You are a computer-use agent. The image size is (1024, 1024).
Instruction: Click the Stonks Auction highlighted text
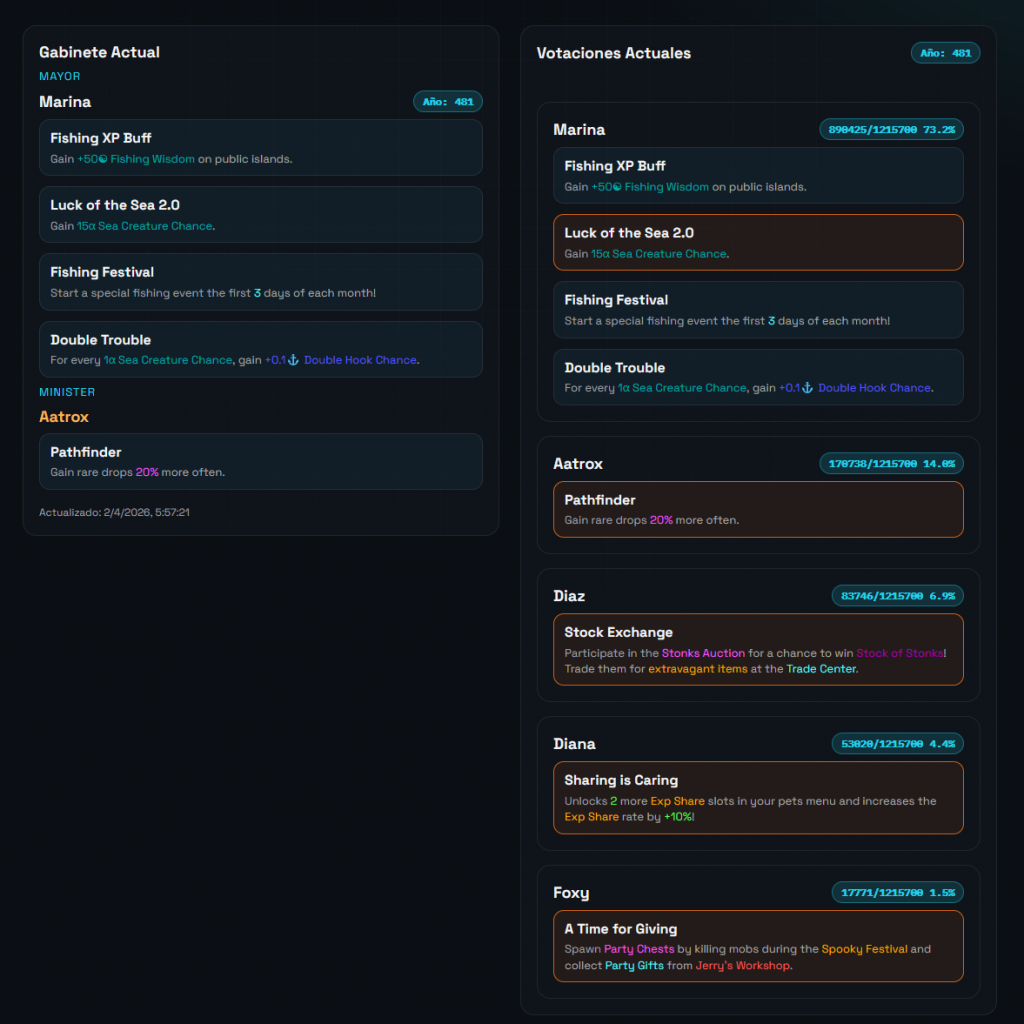pos(703,653)
